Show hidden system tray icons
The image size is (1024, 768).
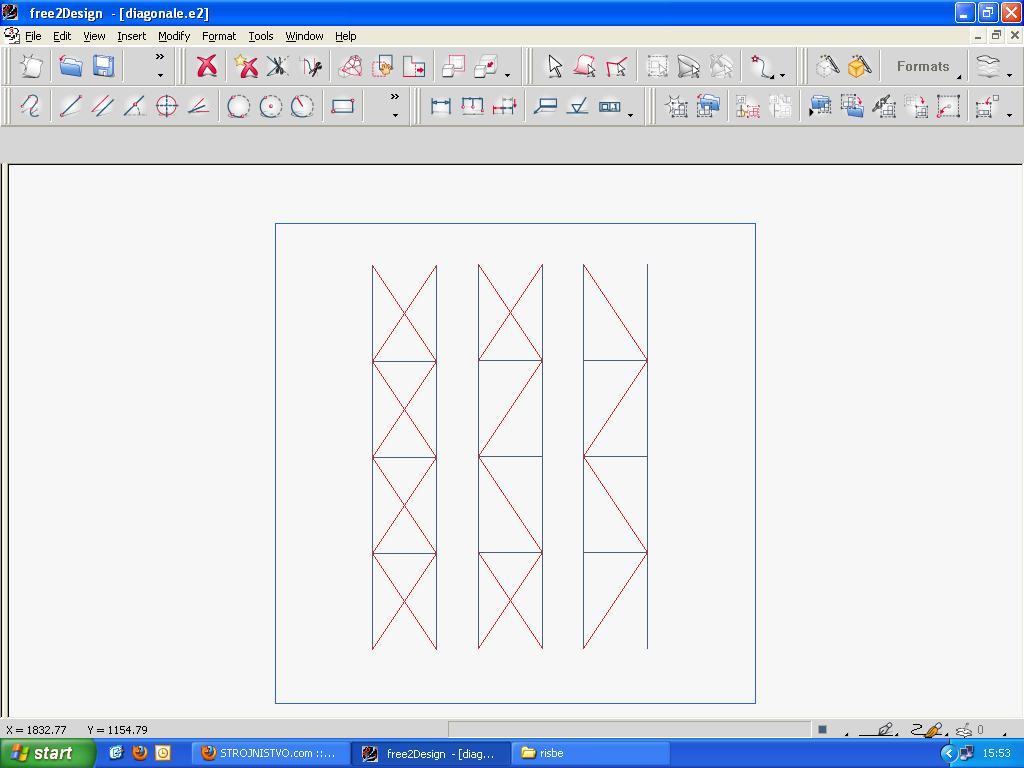click(949, 753)
